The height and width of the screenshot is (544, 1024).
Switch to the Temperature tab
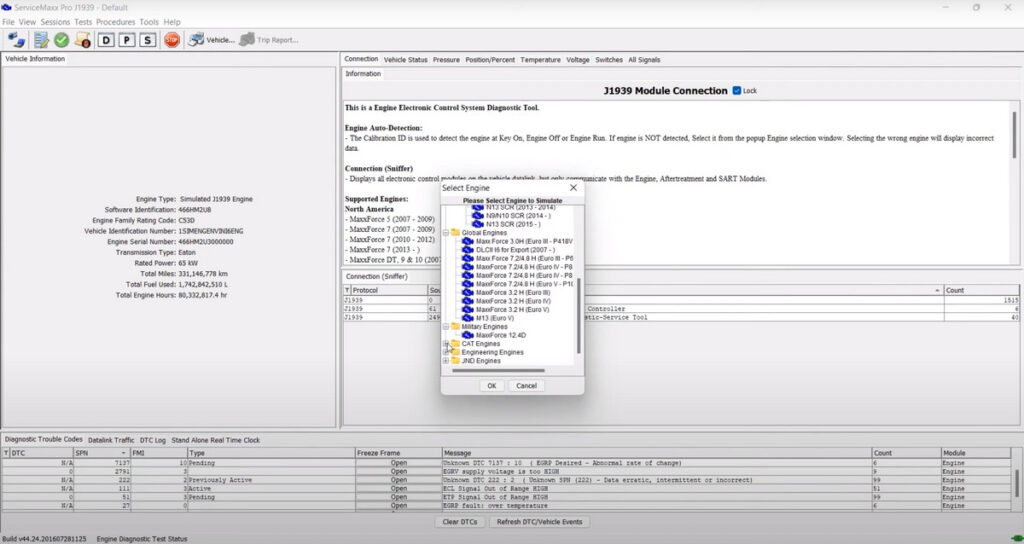540,60
